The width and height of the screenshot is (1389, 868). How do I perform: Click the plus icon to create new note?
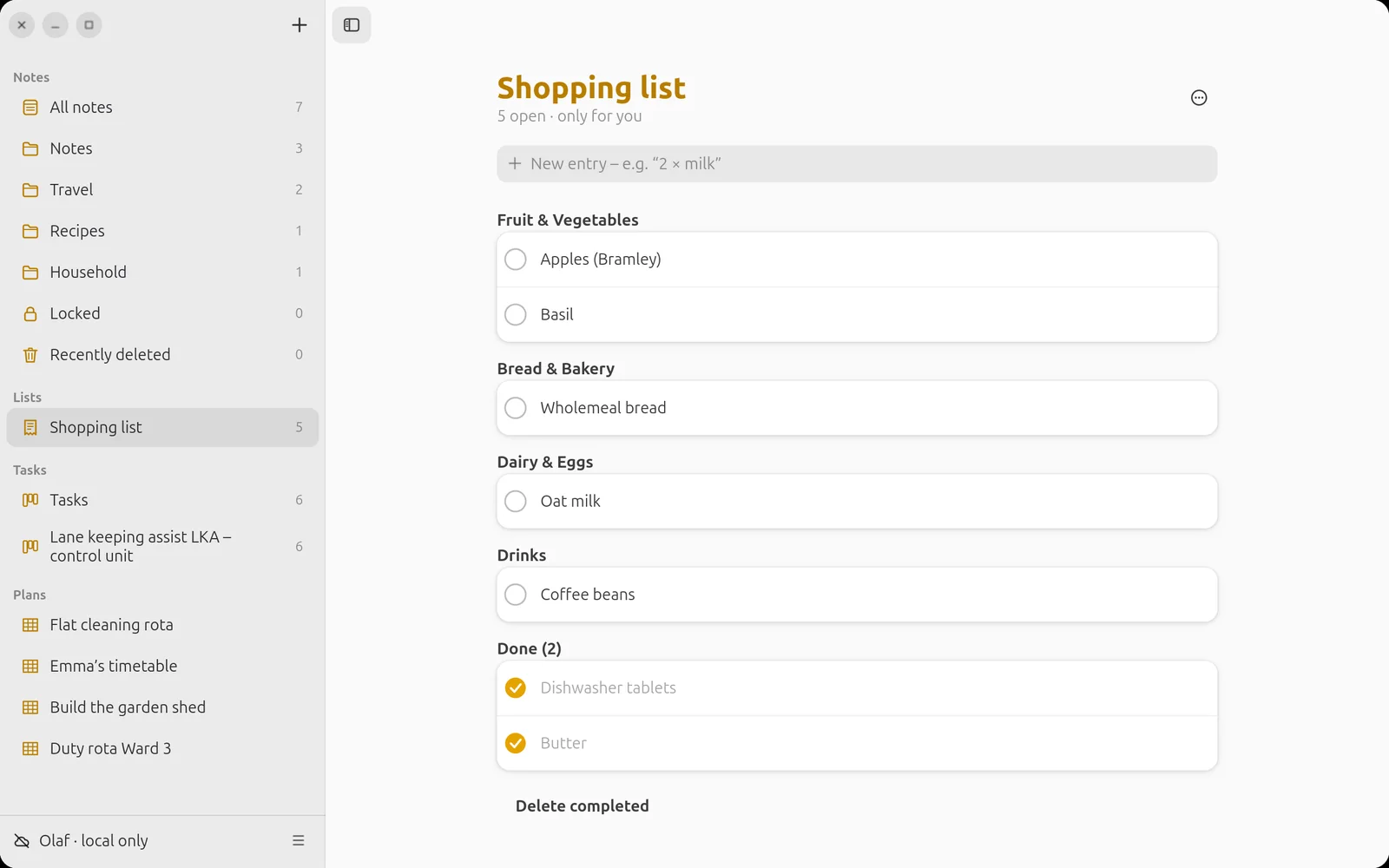click(x=300, y=25)
